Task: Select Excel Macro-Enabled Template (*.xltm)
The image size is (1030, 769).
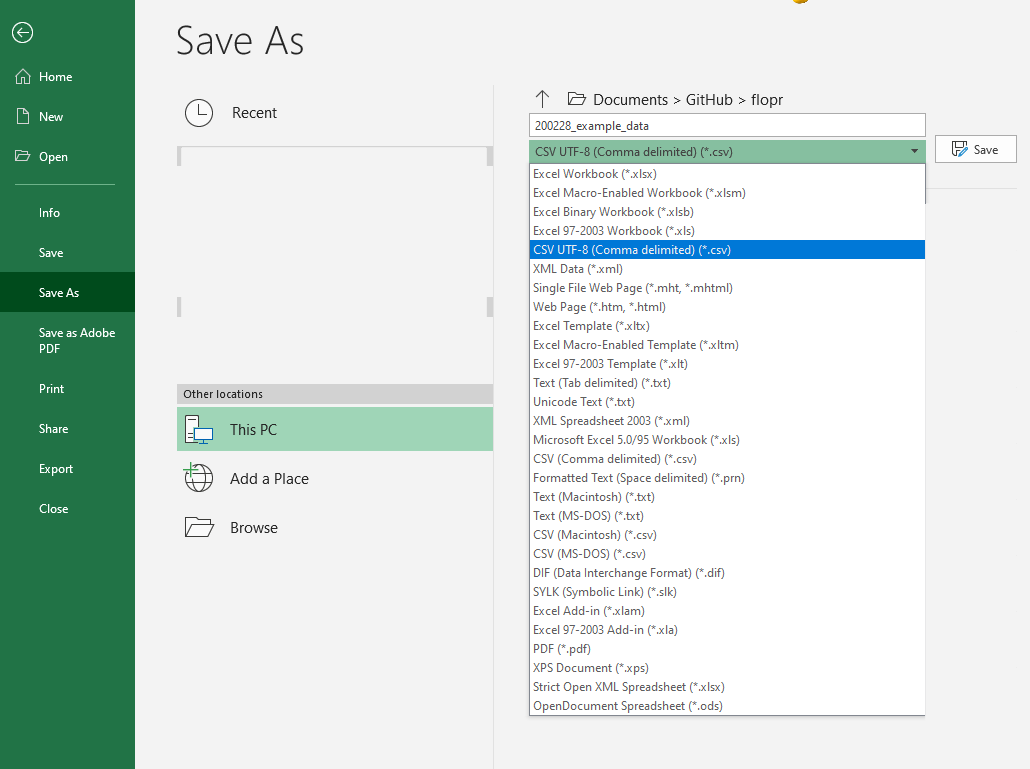Action: coord(727,345)
